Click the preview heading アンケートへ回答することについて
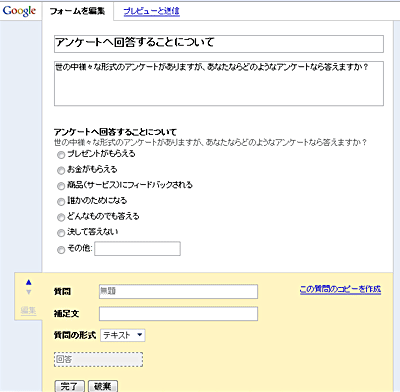Screen dimensions: 400x392 [x=115, y=132]
